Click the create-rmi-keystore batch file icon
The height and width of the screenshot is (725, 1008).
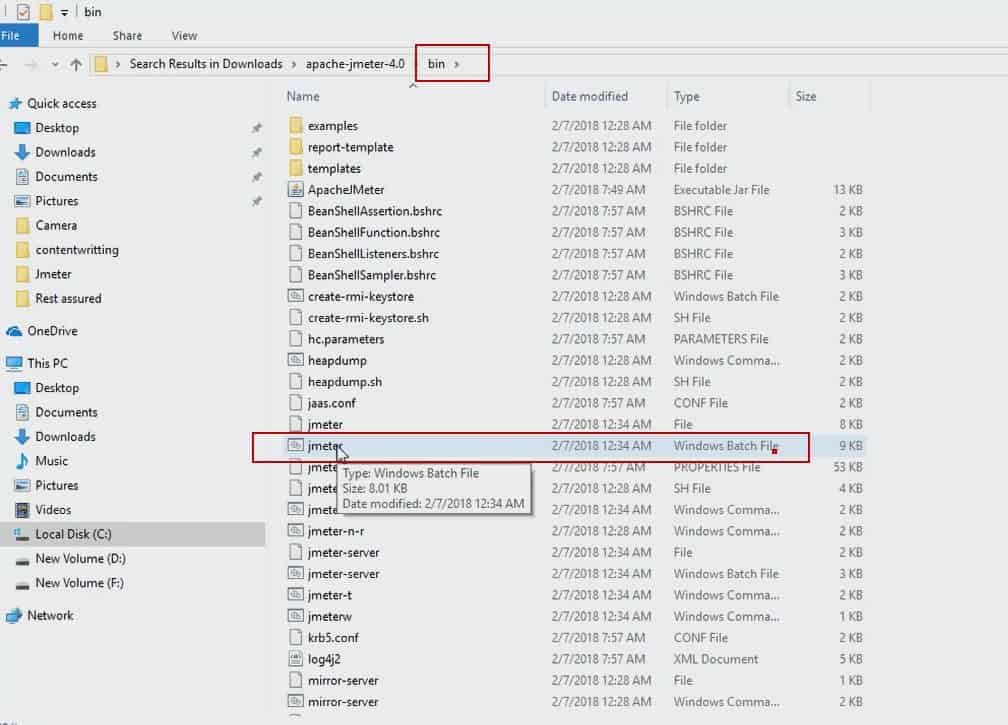tap(295, 296)
